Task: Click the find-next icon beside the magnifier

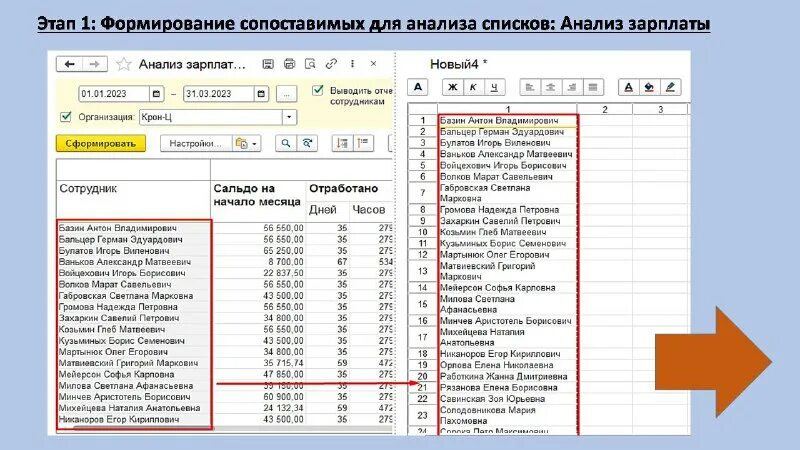Action: click(307, 143)
